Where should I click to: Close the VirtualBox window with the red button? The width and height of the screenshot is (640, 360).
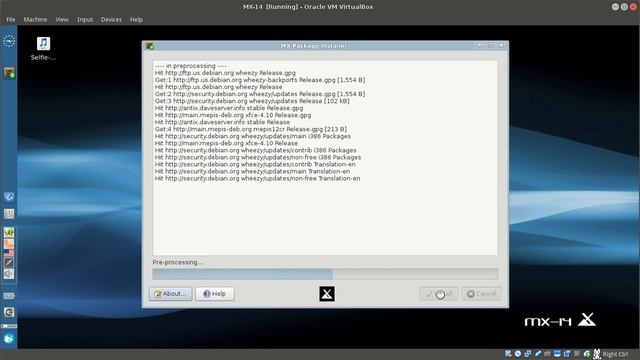click(633, 7)
